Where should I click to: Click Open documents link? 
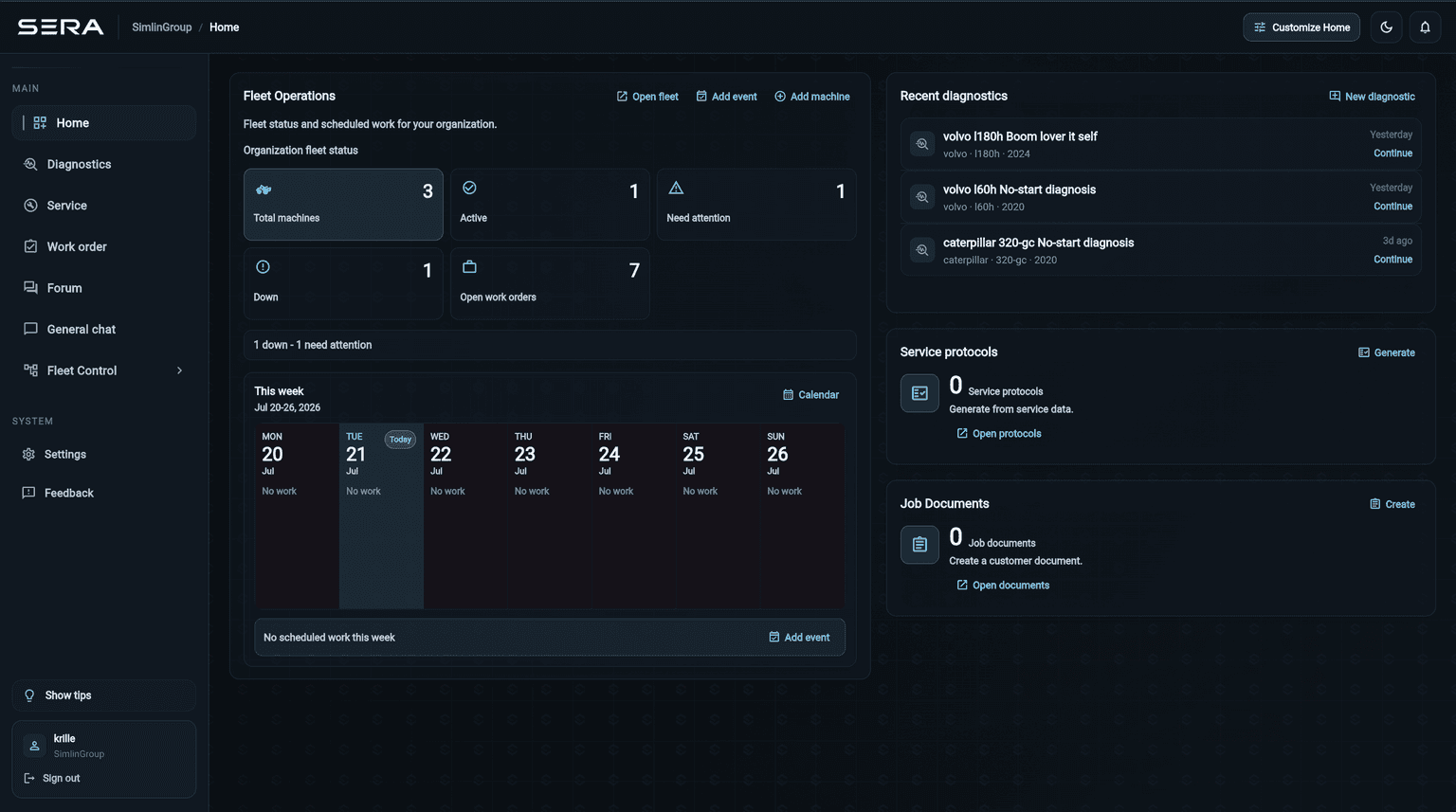[1003, 586]
